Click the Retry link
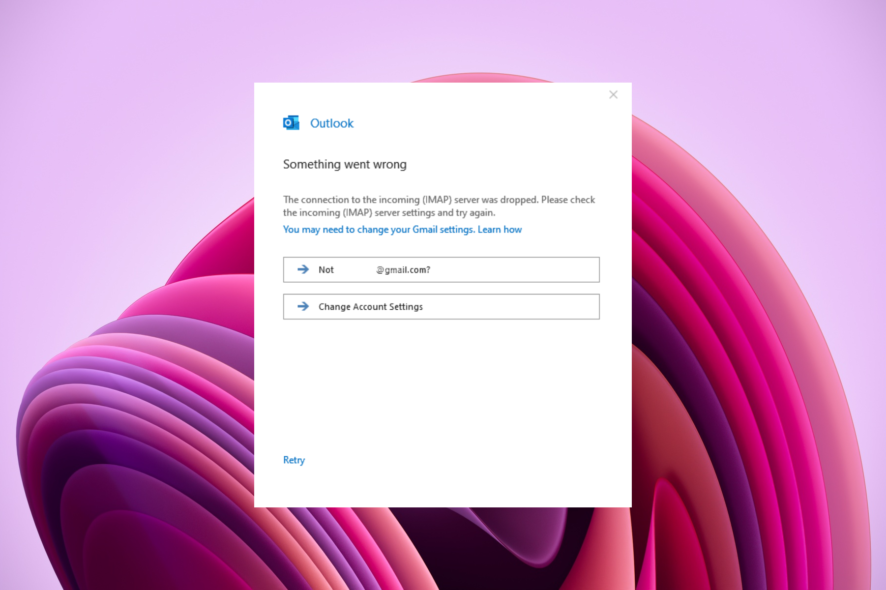 click(294, 460)
